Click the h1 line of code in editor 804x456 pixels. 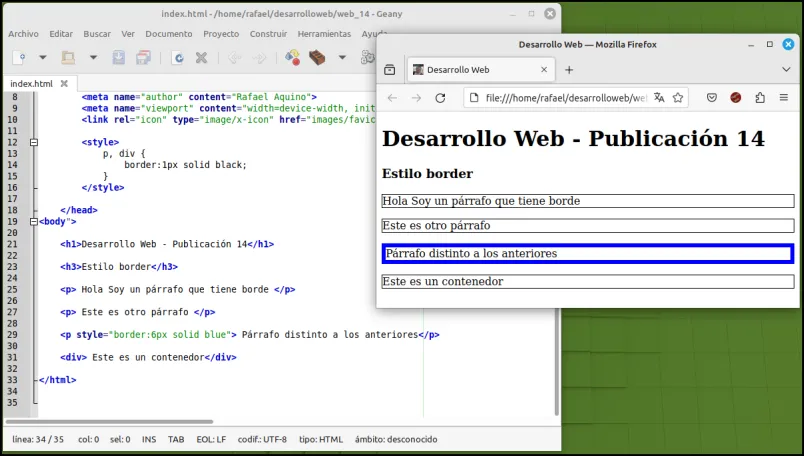coord(167,244)
